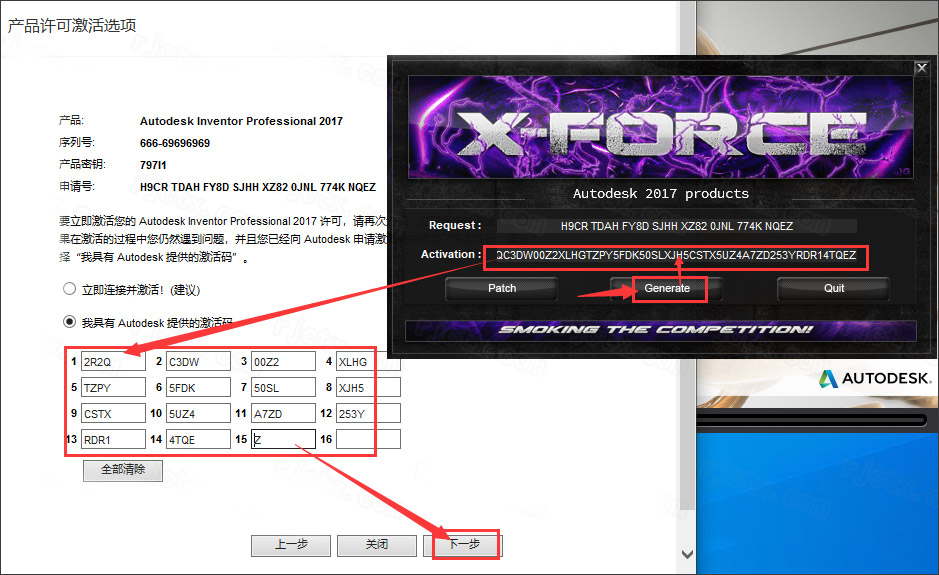Click activation code field 4 containing XLHG
The height and width of the screenshot is (575, 939).
click(x=368, y=362)
